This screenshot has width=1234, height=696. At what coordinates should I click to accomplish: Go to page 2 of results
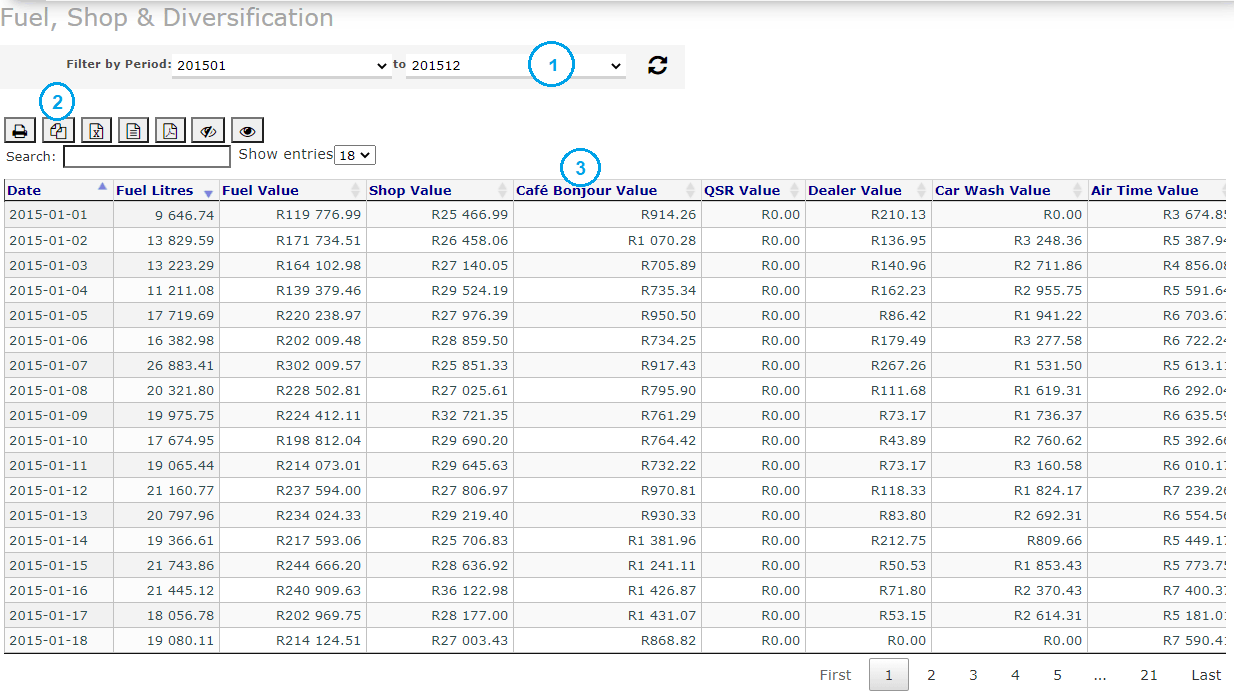[931, 675]
